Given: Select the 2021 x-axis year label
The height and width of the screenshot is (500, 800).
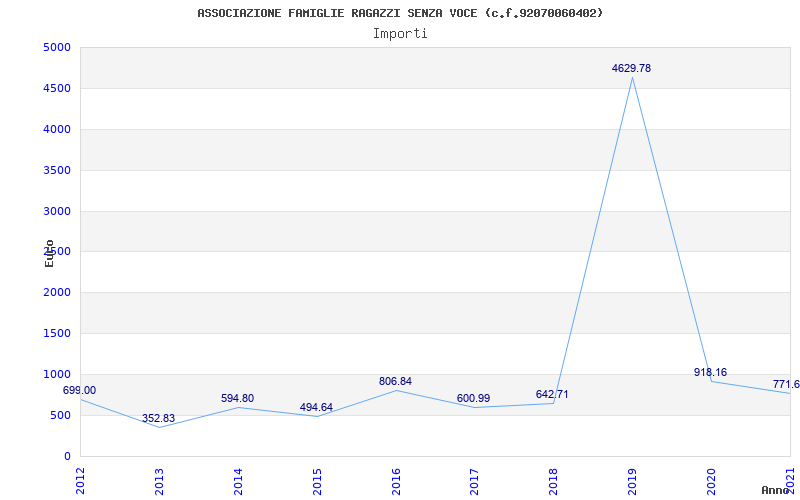Looking at the screenshot, I should [790, 482].
